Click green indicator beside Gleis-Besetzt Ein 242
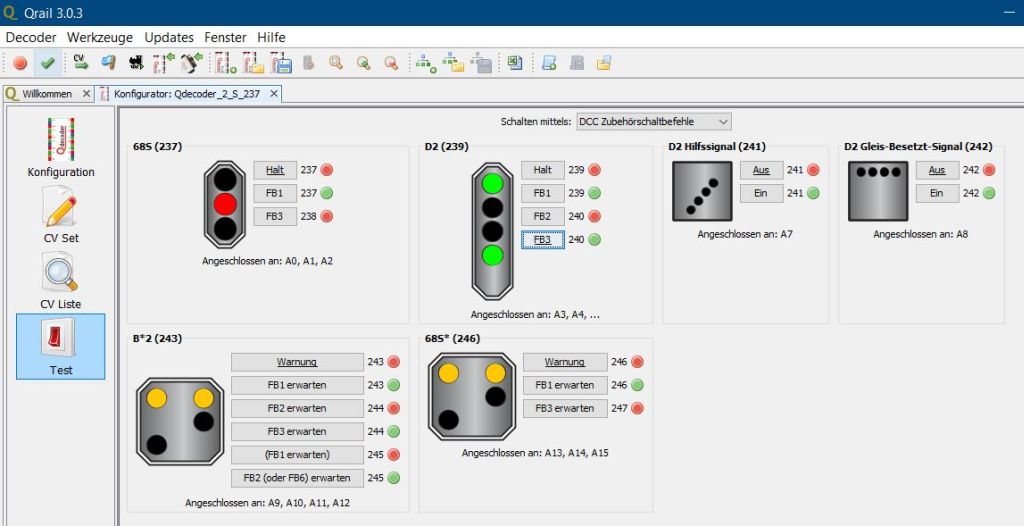The height and width of the screenshot is (526, 1024). (989, 193)
